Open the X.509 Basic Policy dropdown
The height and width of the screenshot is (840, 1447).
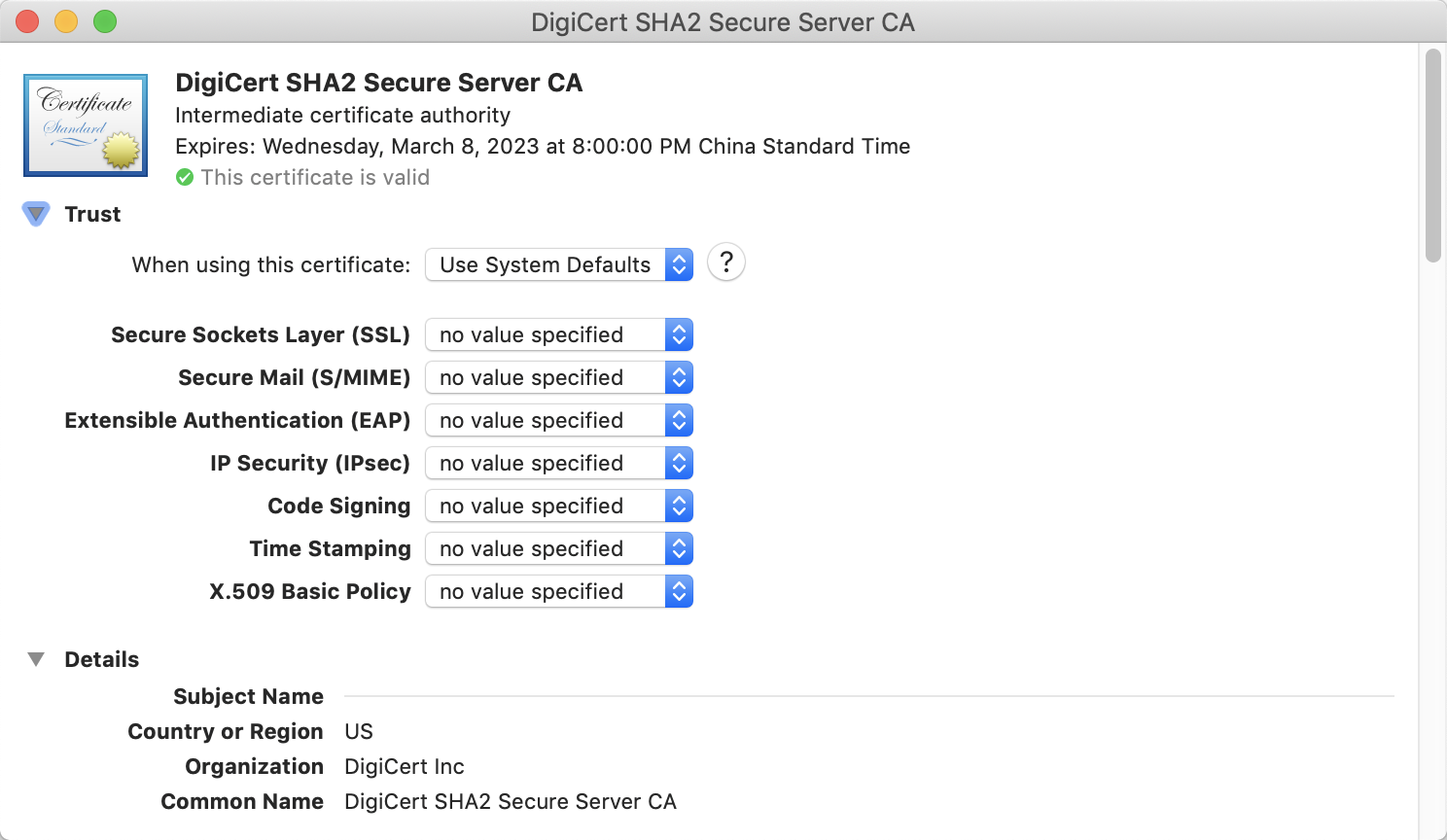point(559,591)
